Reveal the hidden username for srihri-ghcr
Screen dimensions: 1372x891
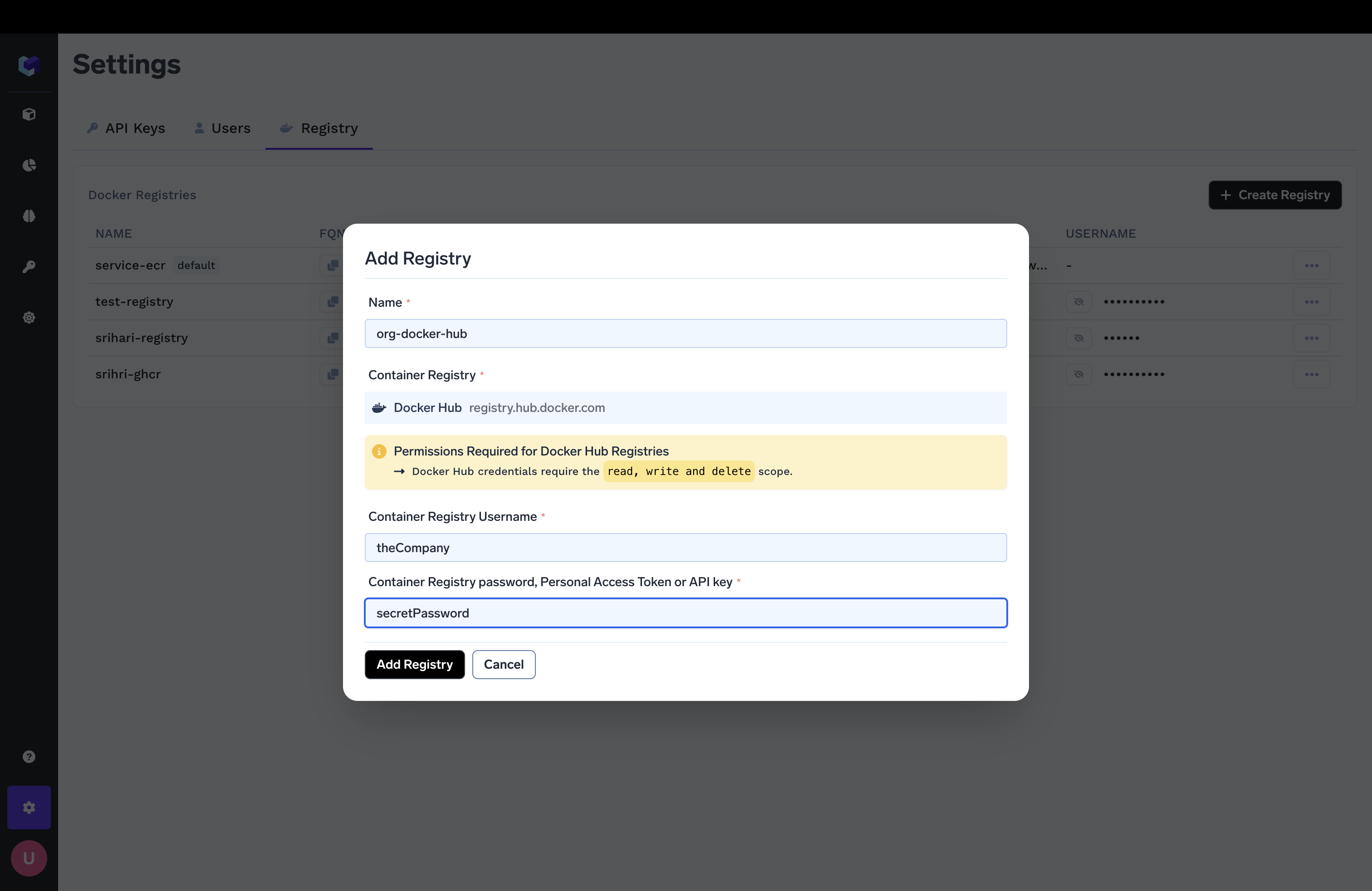[x=1078, y=375]
